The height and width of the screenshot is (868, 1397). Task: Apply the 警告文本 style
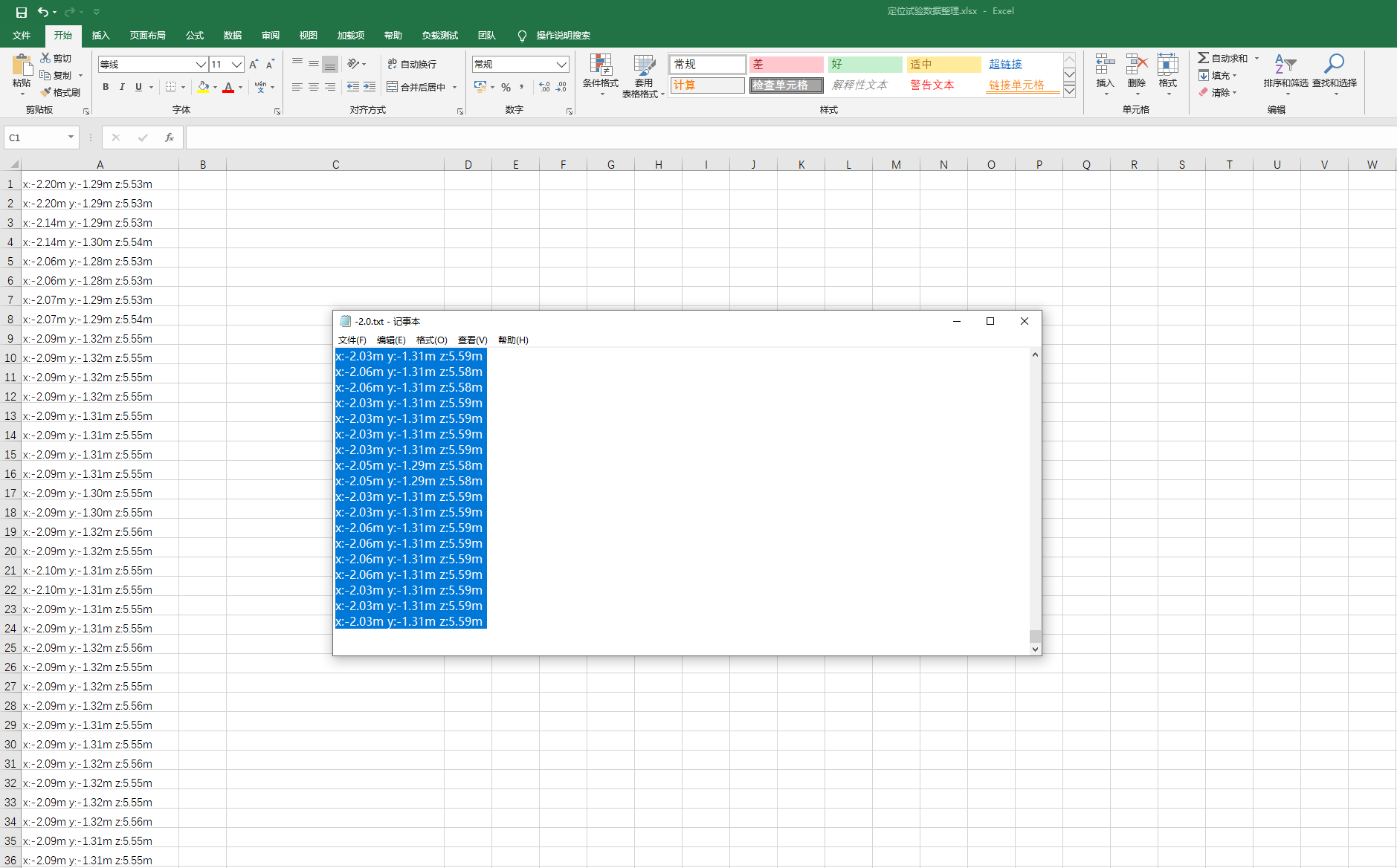(x=943, y=85)
